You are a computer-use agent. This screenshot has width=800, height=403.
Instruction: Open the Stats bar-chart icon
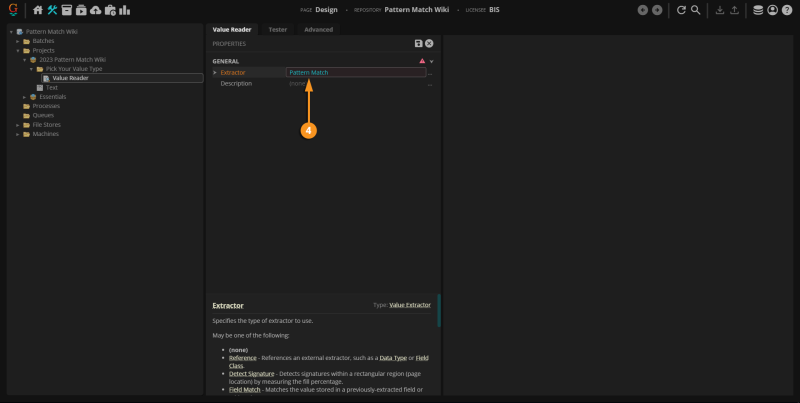click(x=124, y=10)
